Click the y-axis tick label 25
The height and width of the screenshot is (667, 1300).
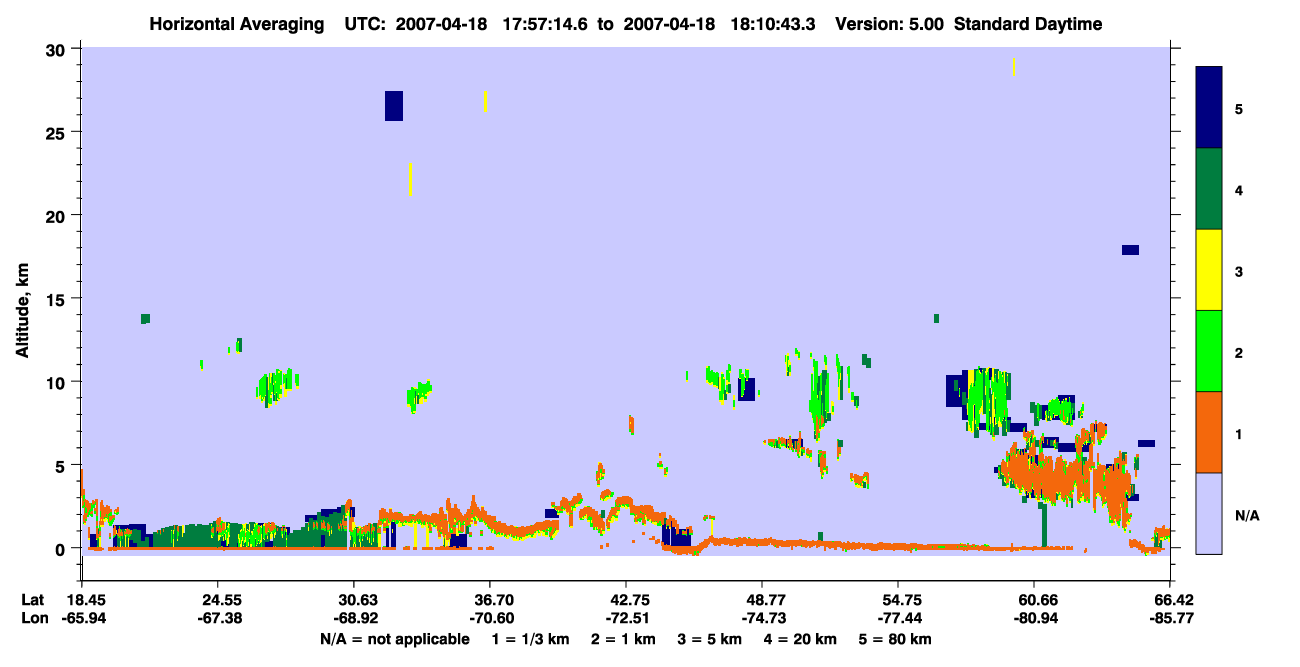58,132
